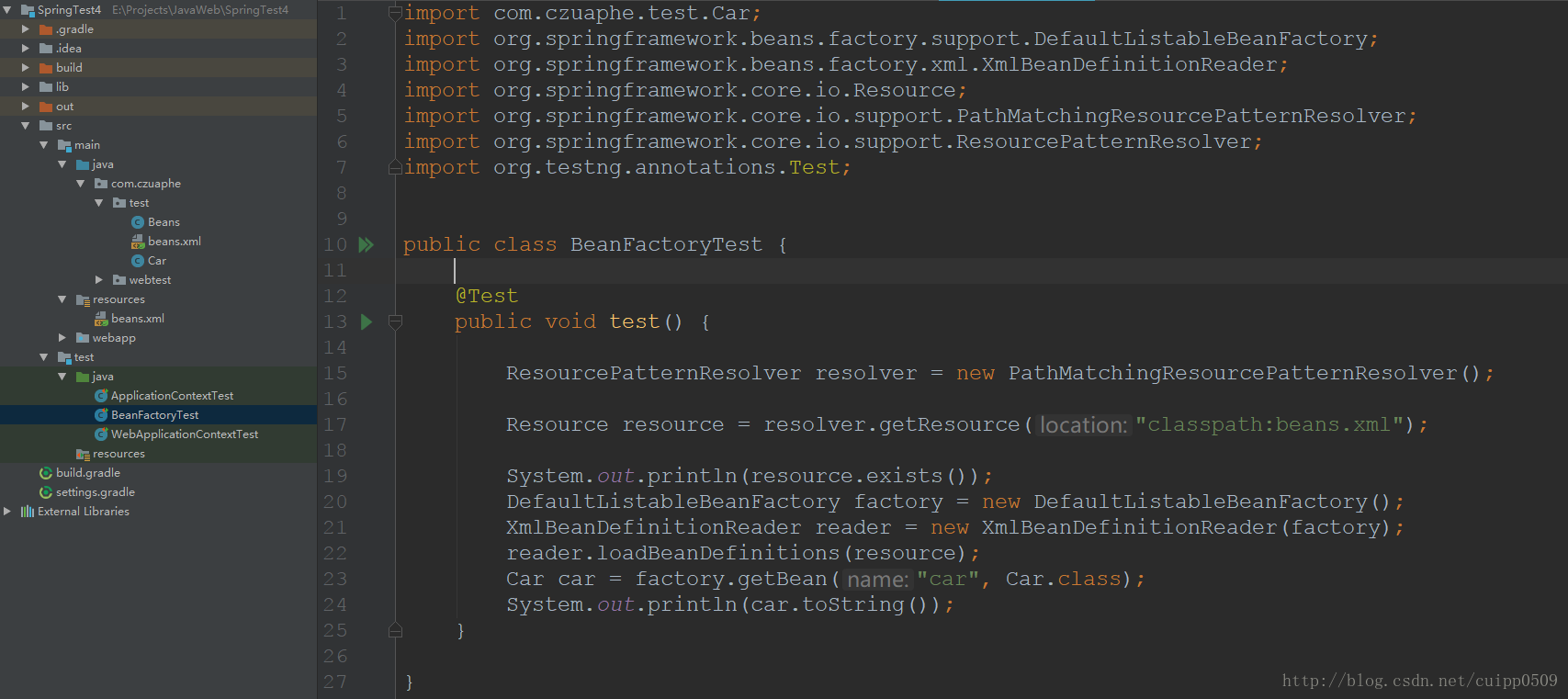
Task: Click the @Test annotation in the editor
Action: click(487, 296)
